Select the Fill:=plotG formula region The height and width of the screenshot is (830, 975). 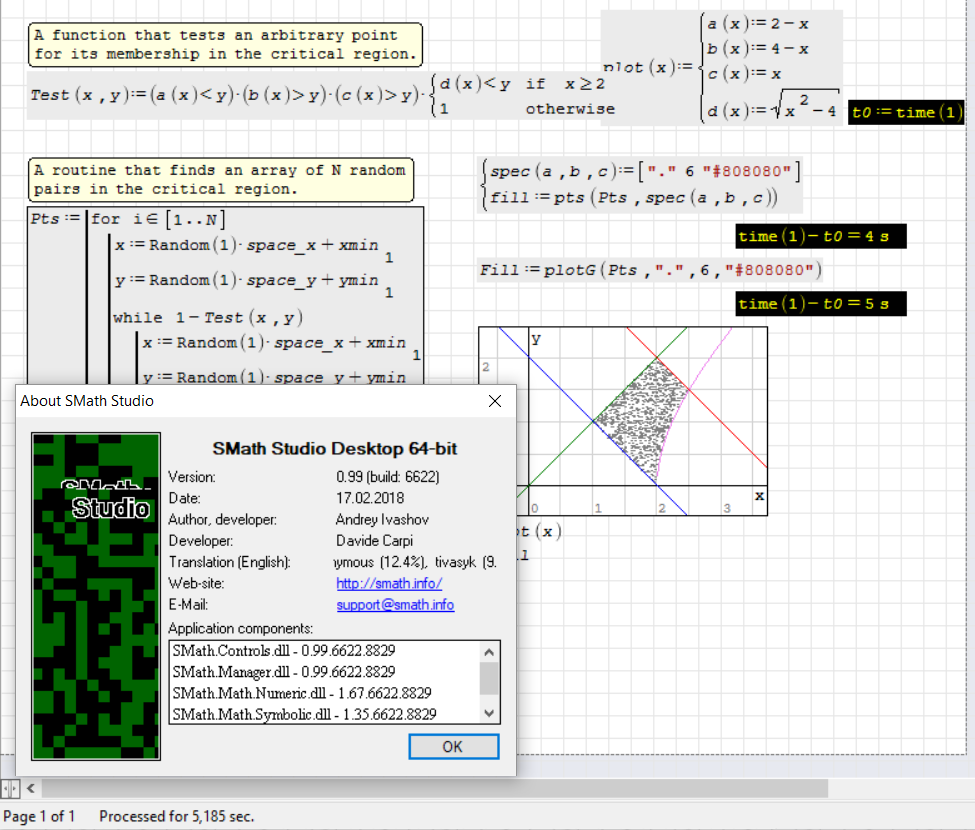pos(650,270)
